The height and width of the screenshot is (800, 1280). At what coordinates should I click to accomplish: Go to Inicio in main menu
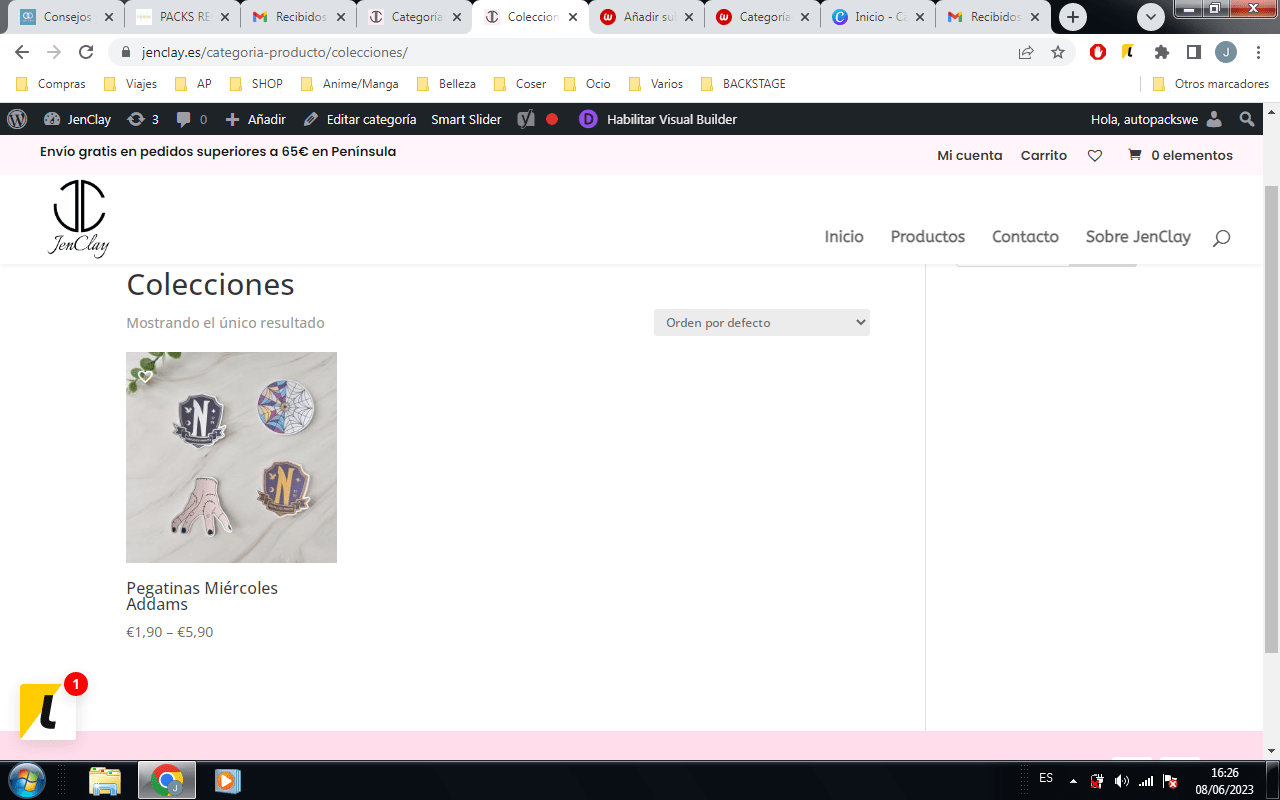click(x=844, y=237)
